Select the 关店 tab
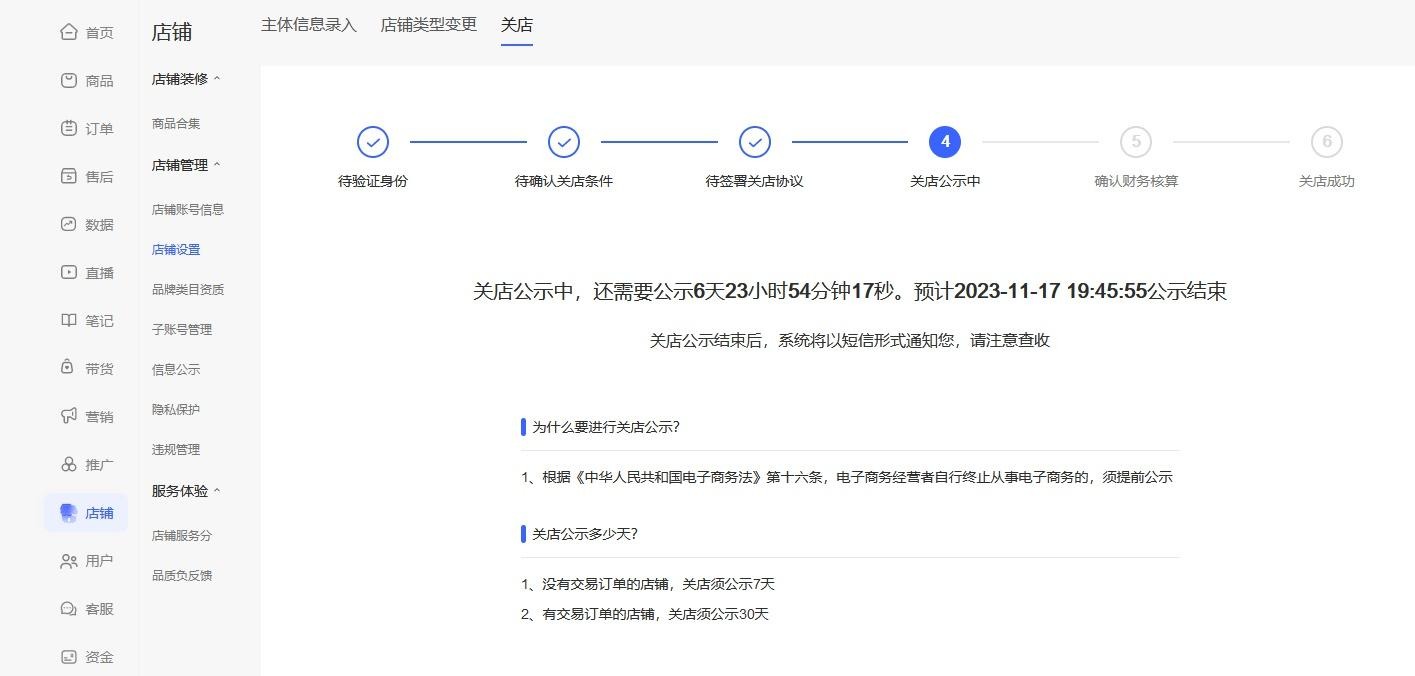This screenshot has height=676, width=1415. (517, 24)
